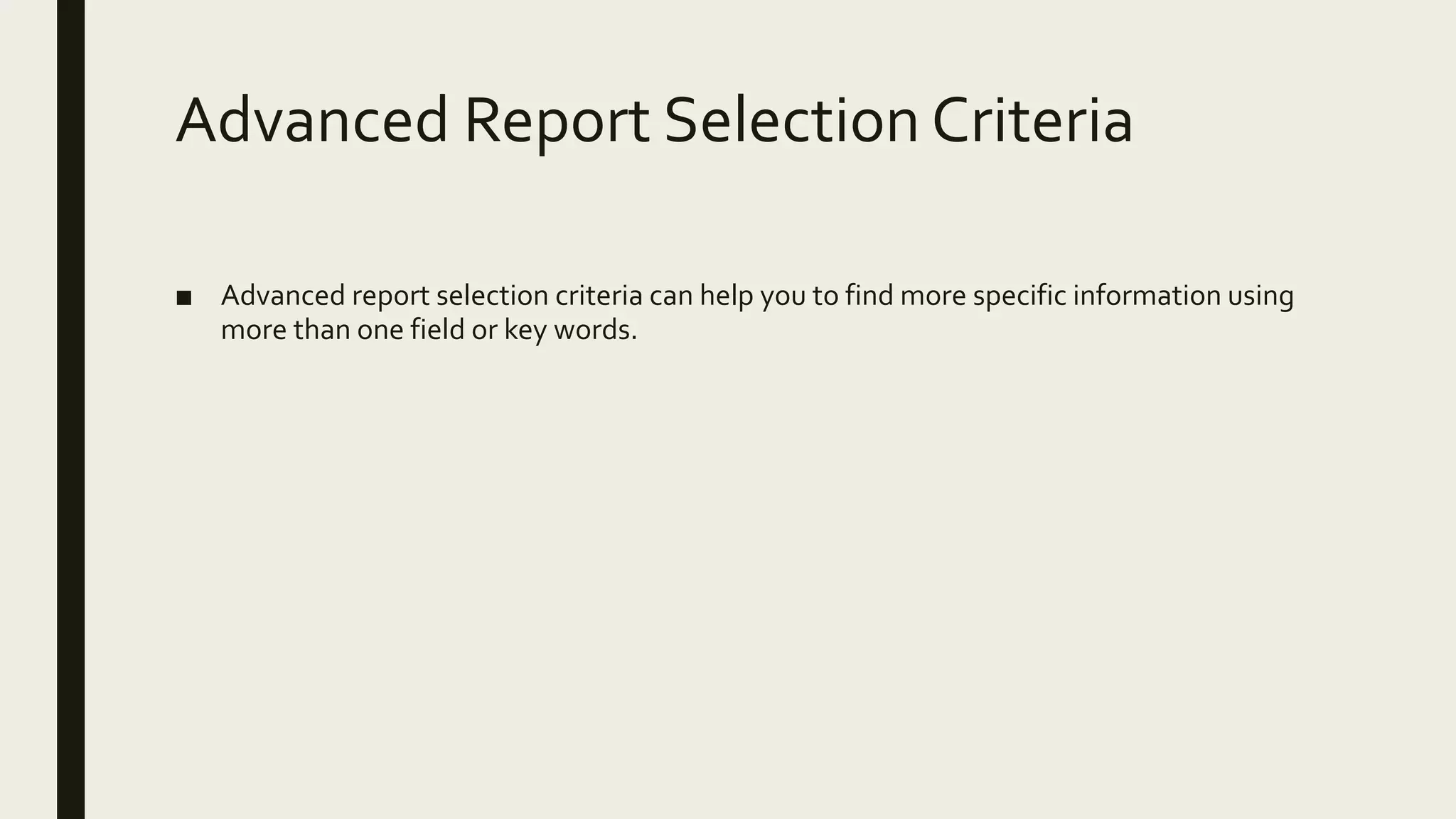The image size is (1456, 819).
Task: Click the dark vertical bar on left
Action: [x=70, y=409]
